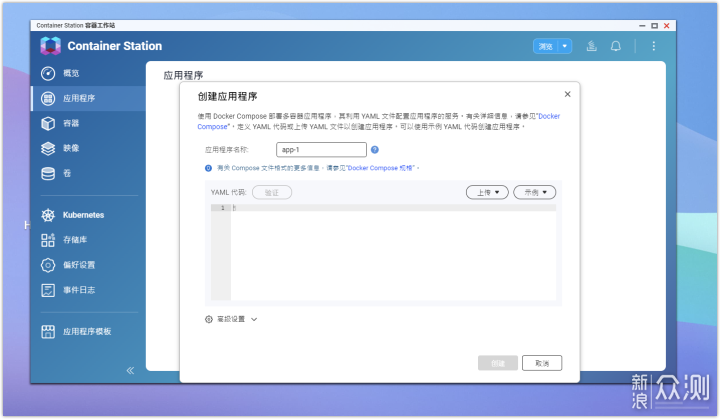This screenshot has height=419, width=720.
Task: Minimize the Container Station window
Action: coord(642,26)
